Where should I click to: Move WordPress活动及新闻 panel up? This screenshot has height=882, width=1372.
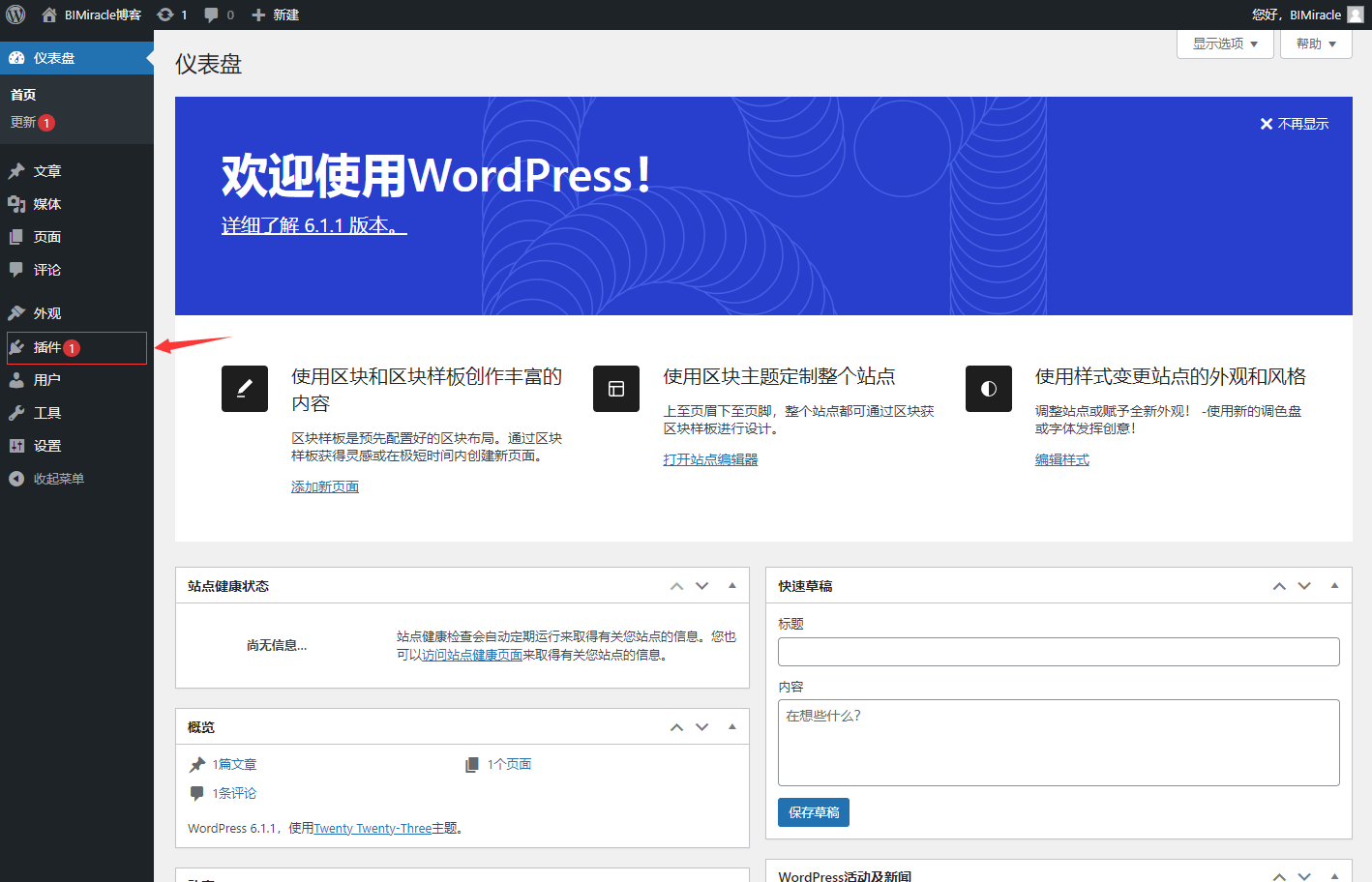[x=1279, y=876]
